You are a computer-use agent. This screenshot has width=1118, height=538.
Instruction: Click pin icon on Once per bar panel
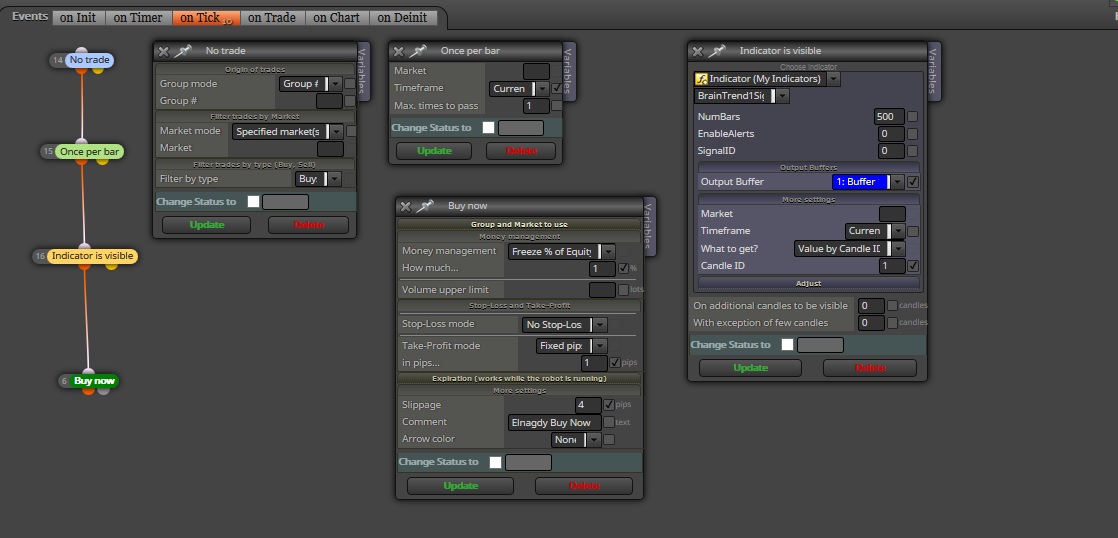click(419, 51)
